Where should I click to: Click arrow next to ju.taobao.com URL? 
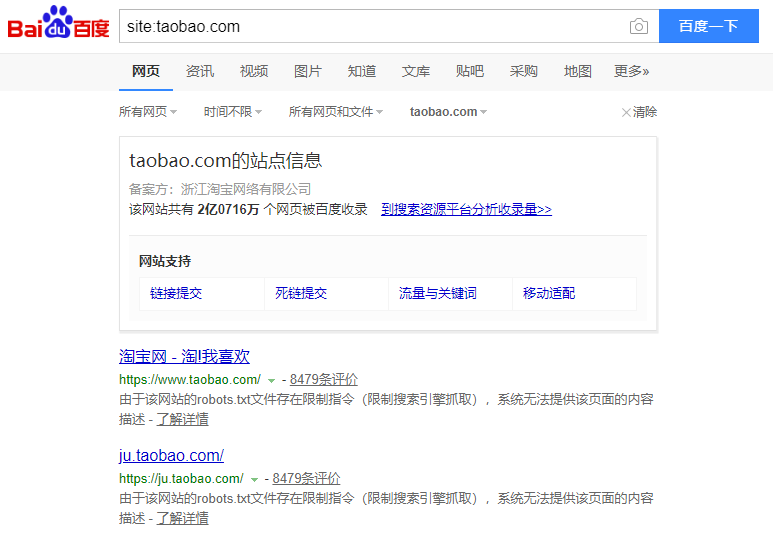coord(254,480)
